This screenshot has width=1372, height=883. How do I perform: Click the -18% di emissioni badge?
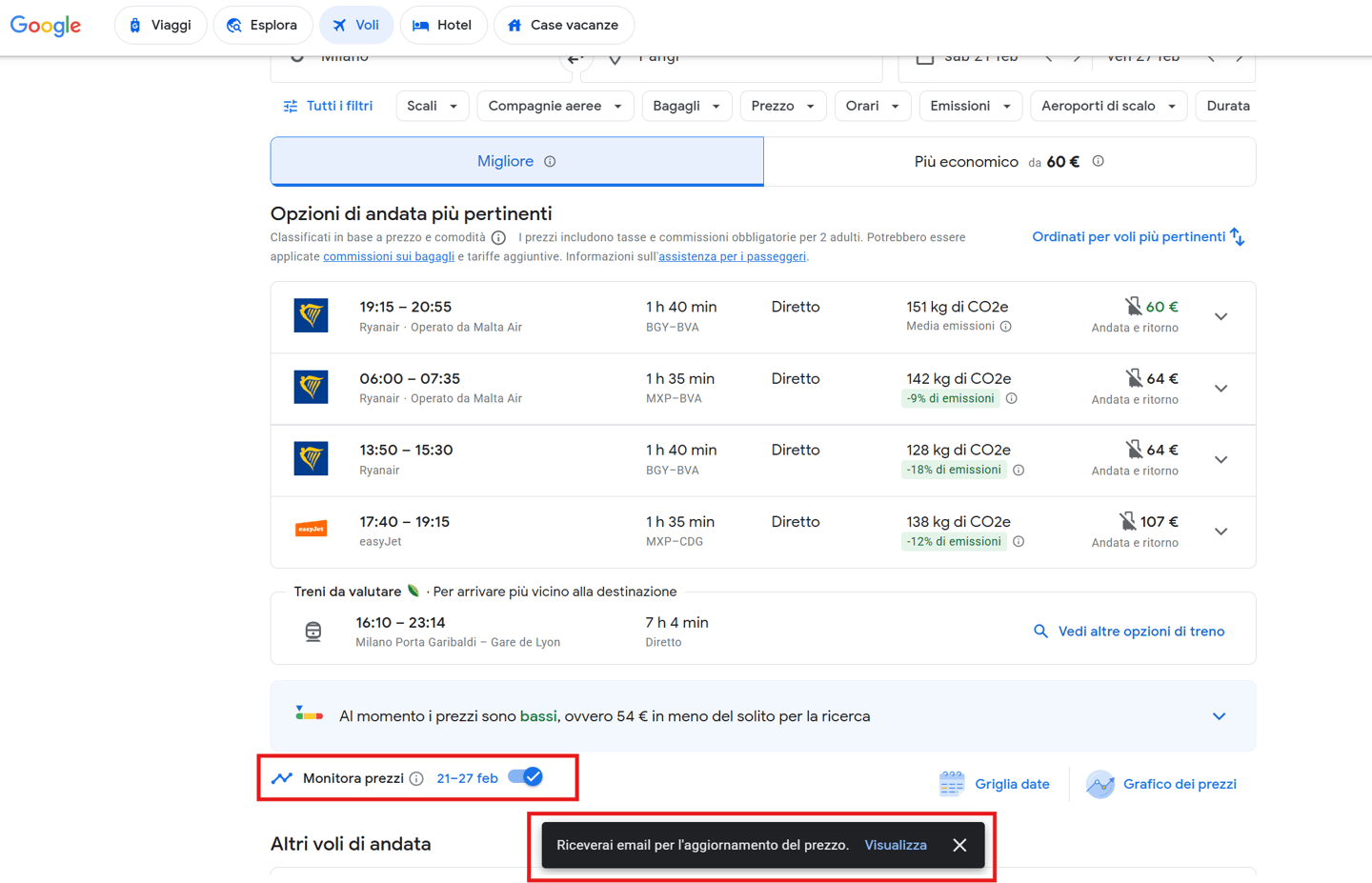pyautogui.click(x=954, y=471)
